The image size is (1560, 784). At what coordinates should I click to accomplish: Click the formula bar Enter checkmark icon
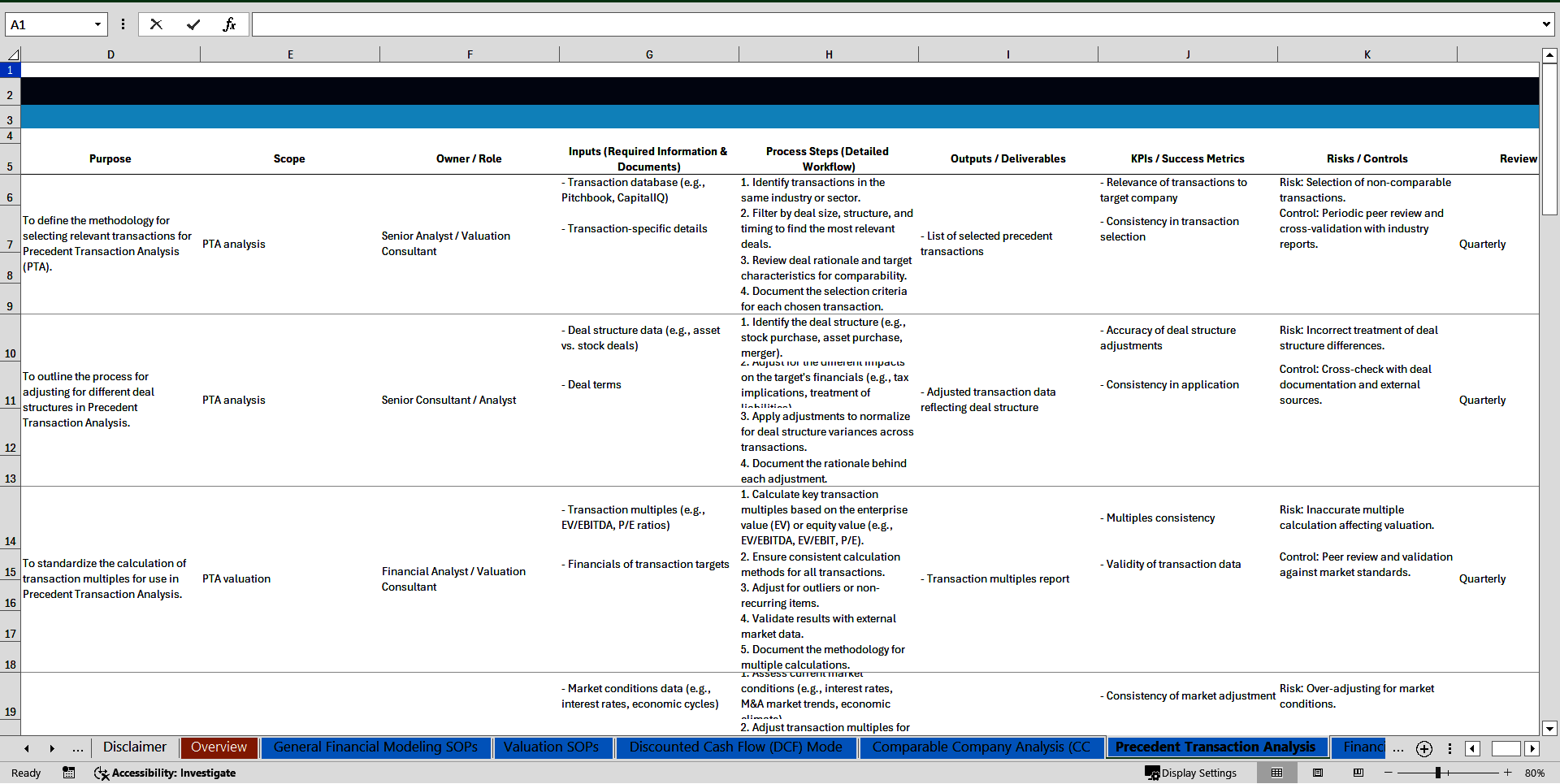(193, 24)
